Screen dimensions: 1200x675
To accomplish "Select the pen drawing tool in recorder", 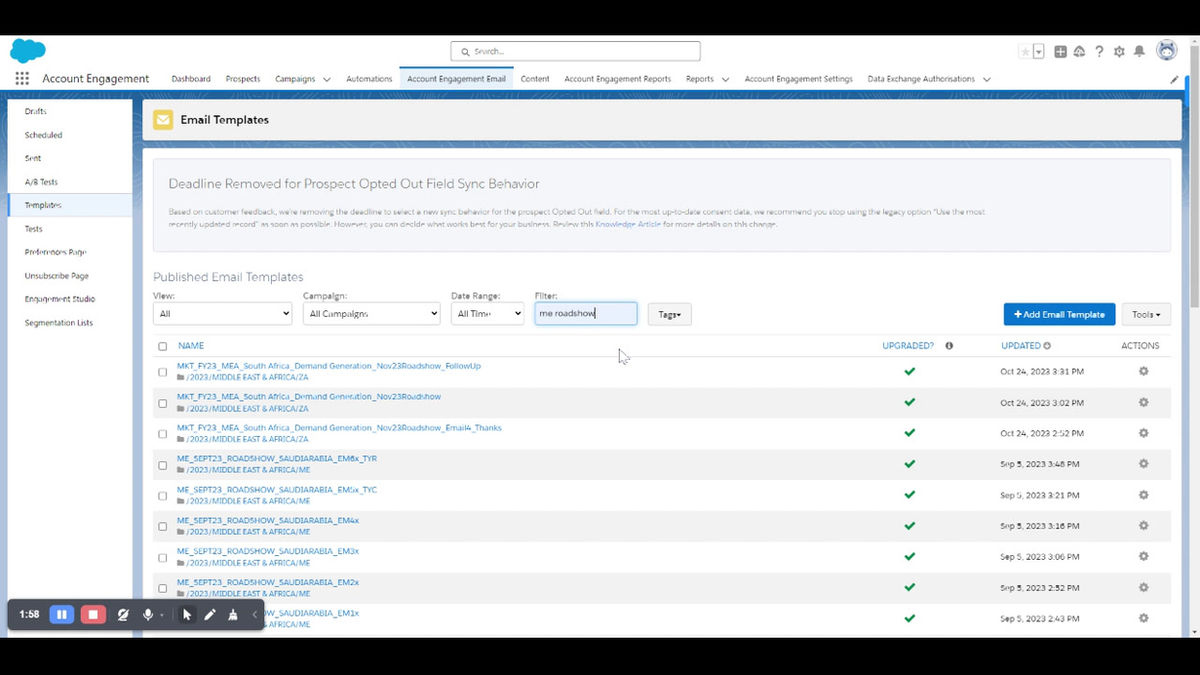I will point(210,614).
